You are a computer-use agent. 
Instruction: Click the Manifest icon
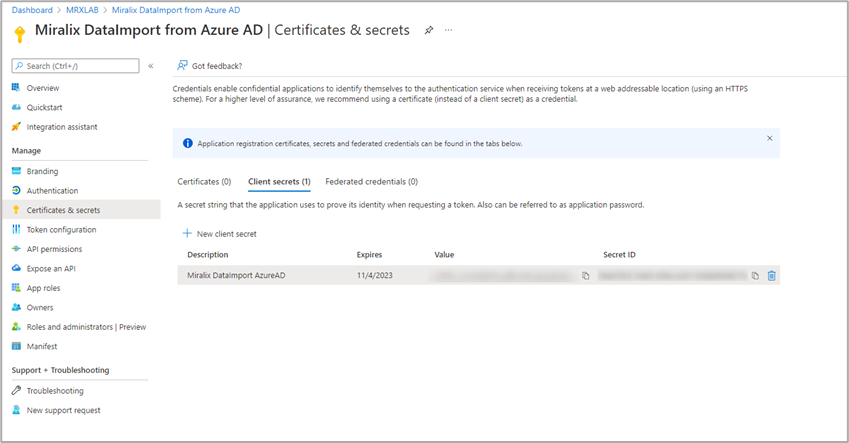click(x=16, y=347)
